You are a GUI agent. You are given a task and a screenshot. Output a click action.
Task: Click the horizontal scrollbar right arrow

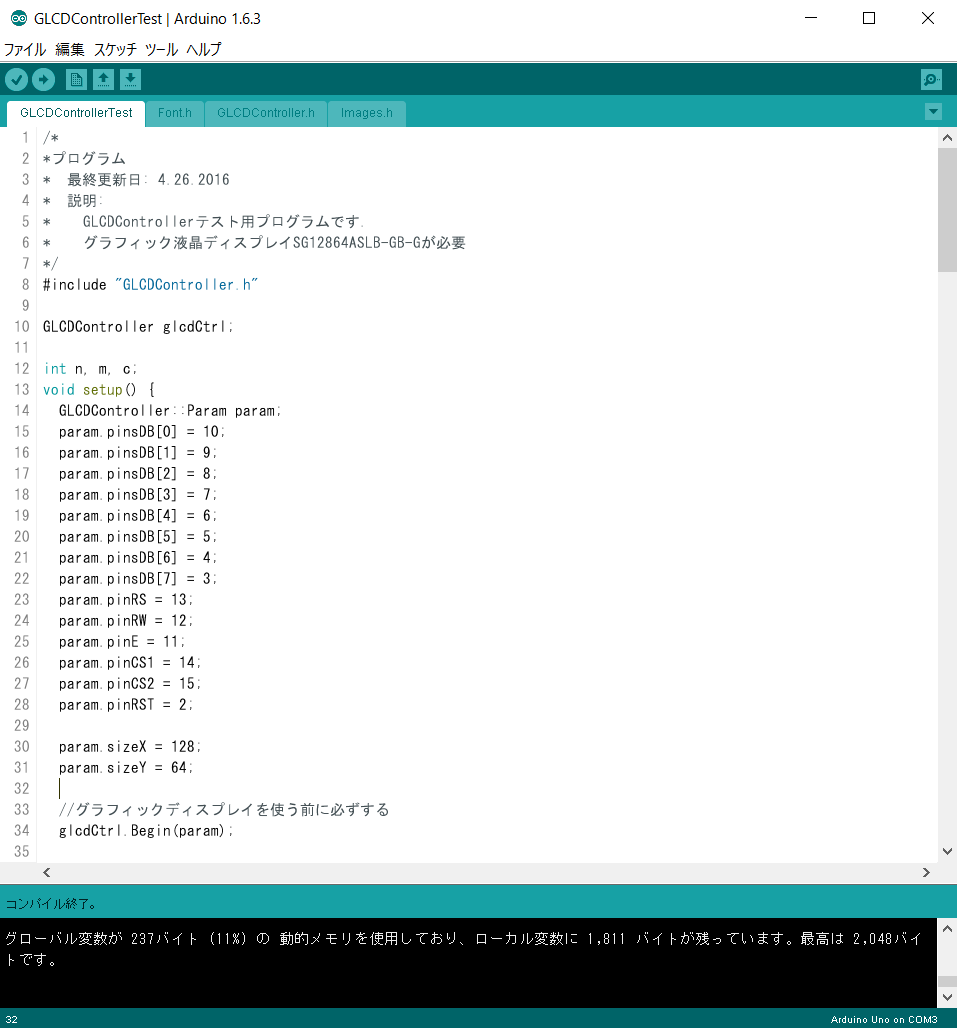coord(926,873)
